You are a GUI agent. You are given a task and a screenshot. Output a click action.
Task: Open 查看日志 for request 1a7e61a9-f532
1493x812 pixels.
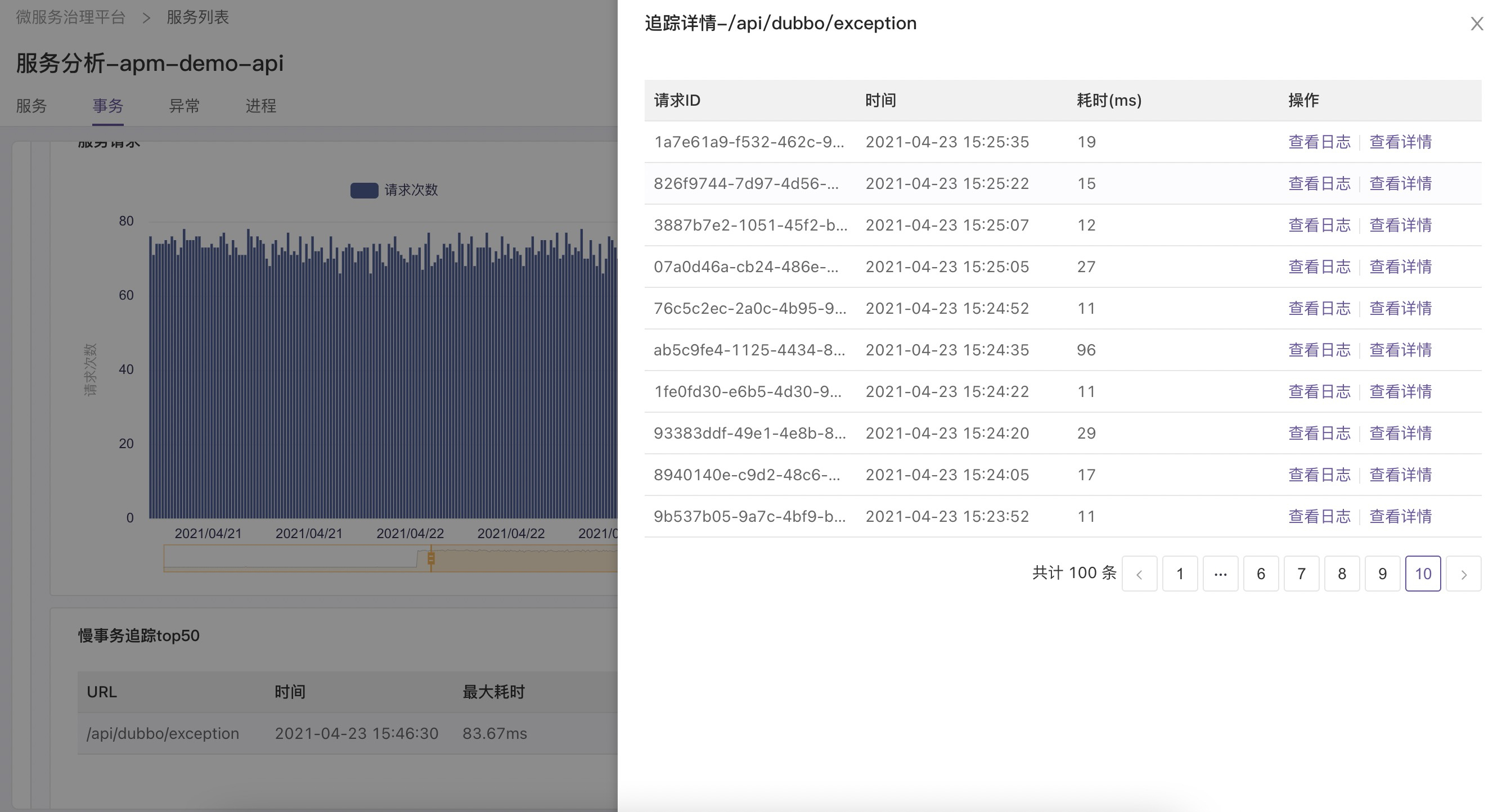[x=1320, y=142]
